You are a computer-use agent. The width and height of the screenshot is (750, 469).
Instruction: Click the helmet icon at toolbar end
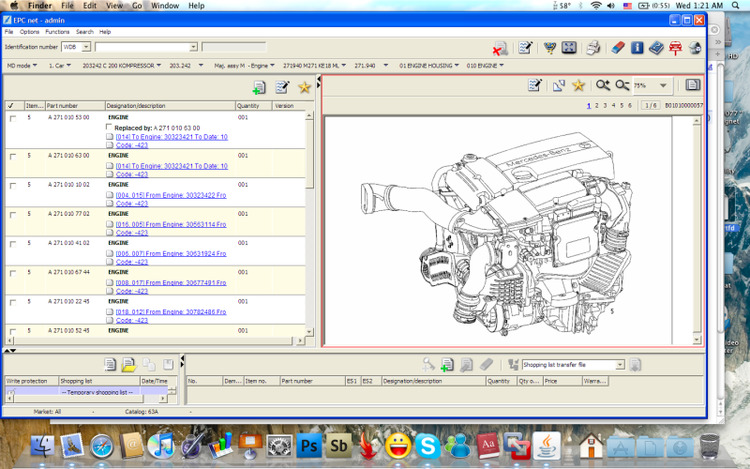(695, 47)
